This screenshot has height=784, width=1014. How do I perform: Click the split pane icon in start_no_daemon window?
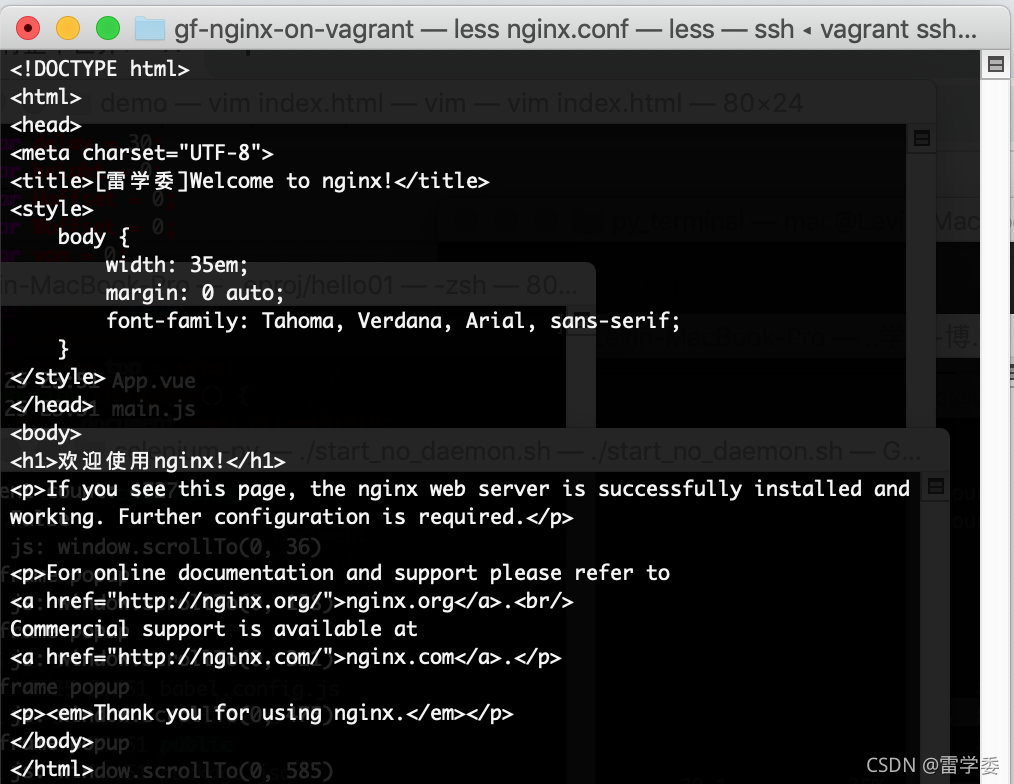(x=936, y=486)
